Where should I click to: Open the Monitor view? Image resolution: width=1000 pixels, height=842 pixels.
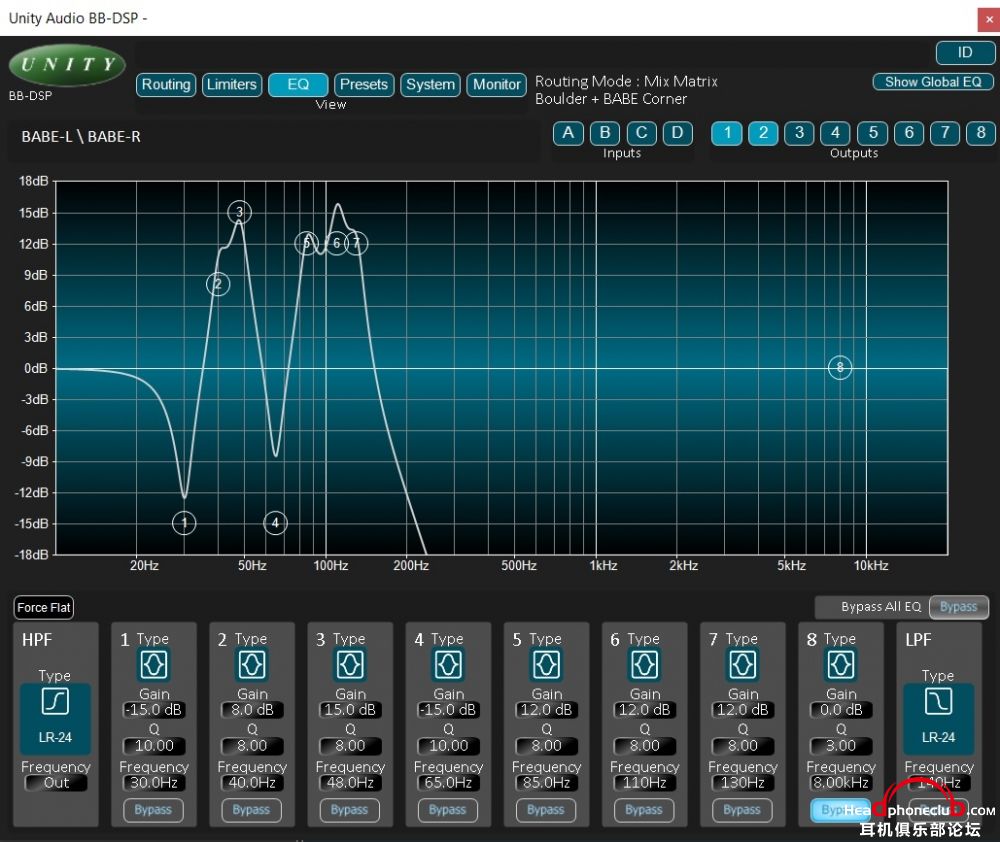tap(497, 85)
